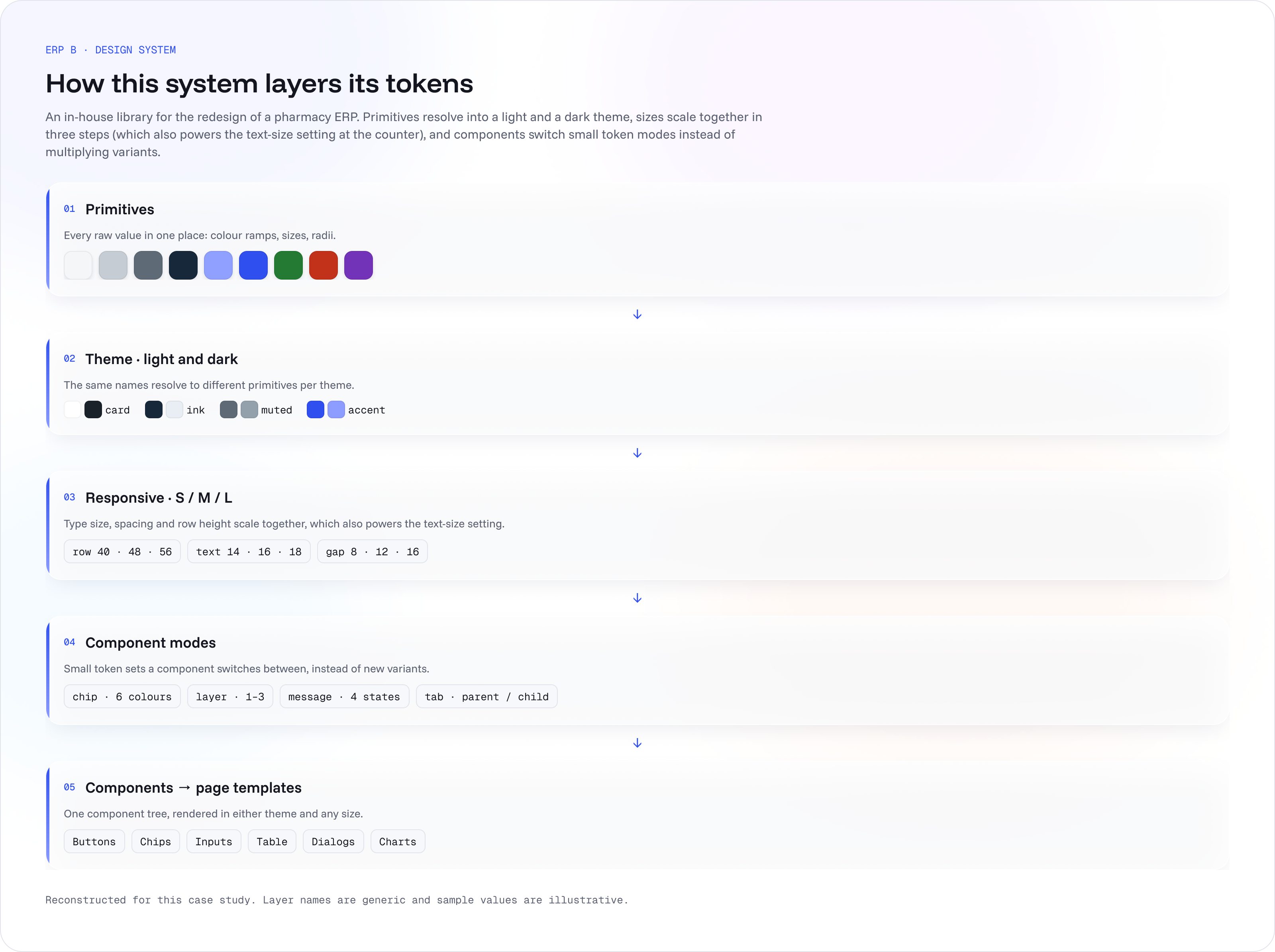Select the light periwinkle primitive swatch
The height and width of the screenshot is (952, 1275).
[218, 265]
